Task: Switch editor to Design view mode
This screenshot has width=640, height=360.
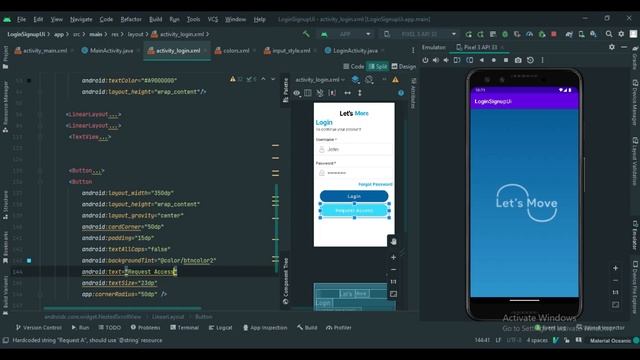Action: coord(404,67)
